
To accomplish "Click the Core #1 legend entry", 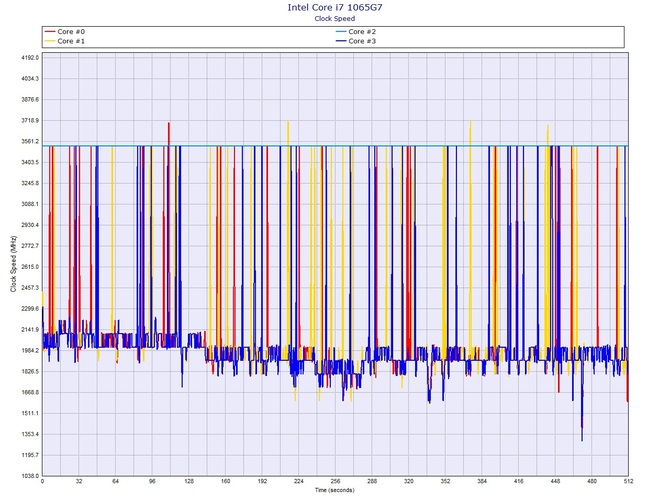I will 65,41.
